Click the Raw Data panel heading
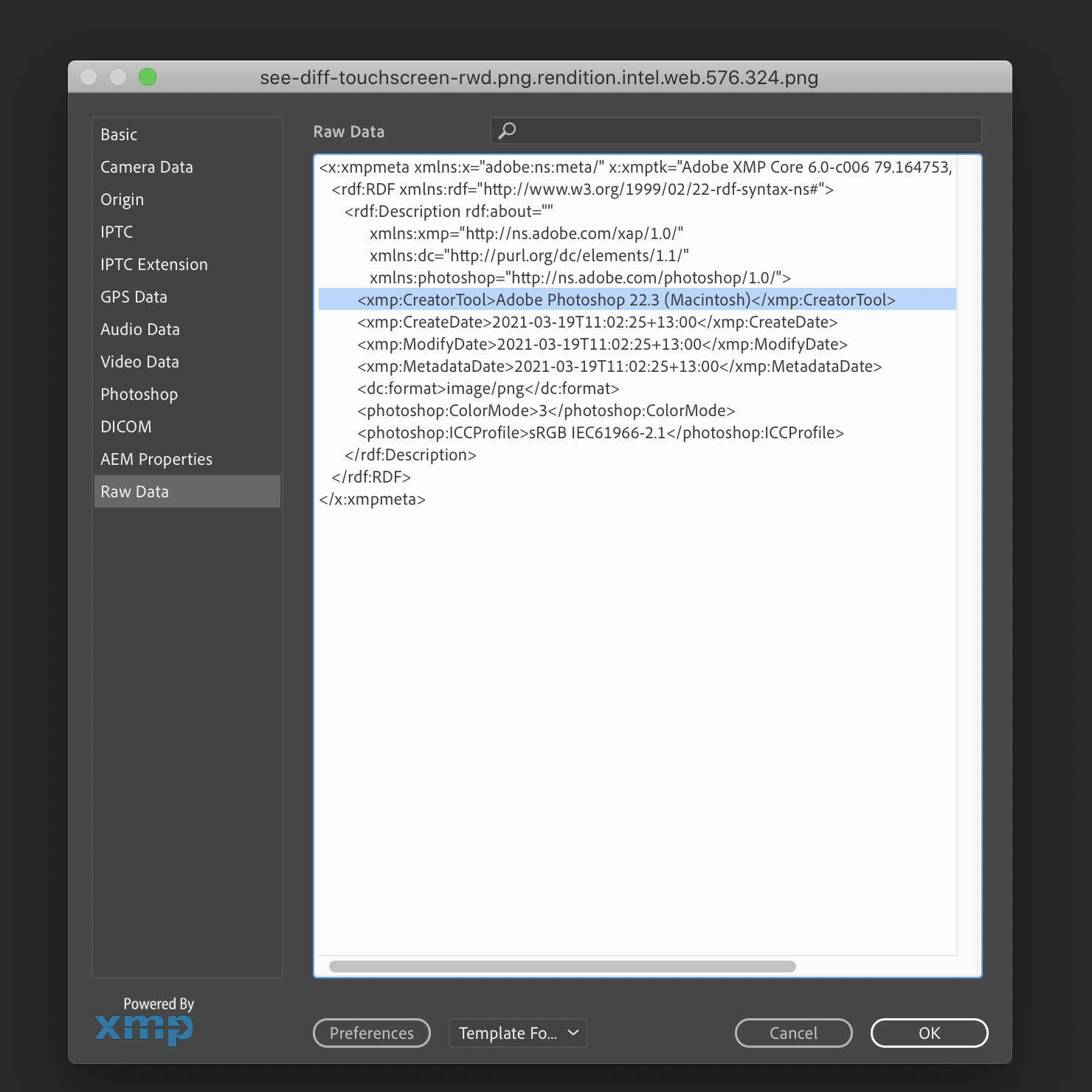This screenshot has height=1092, width=1092. tap(349, 131)
